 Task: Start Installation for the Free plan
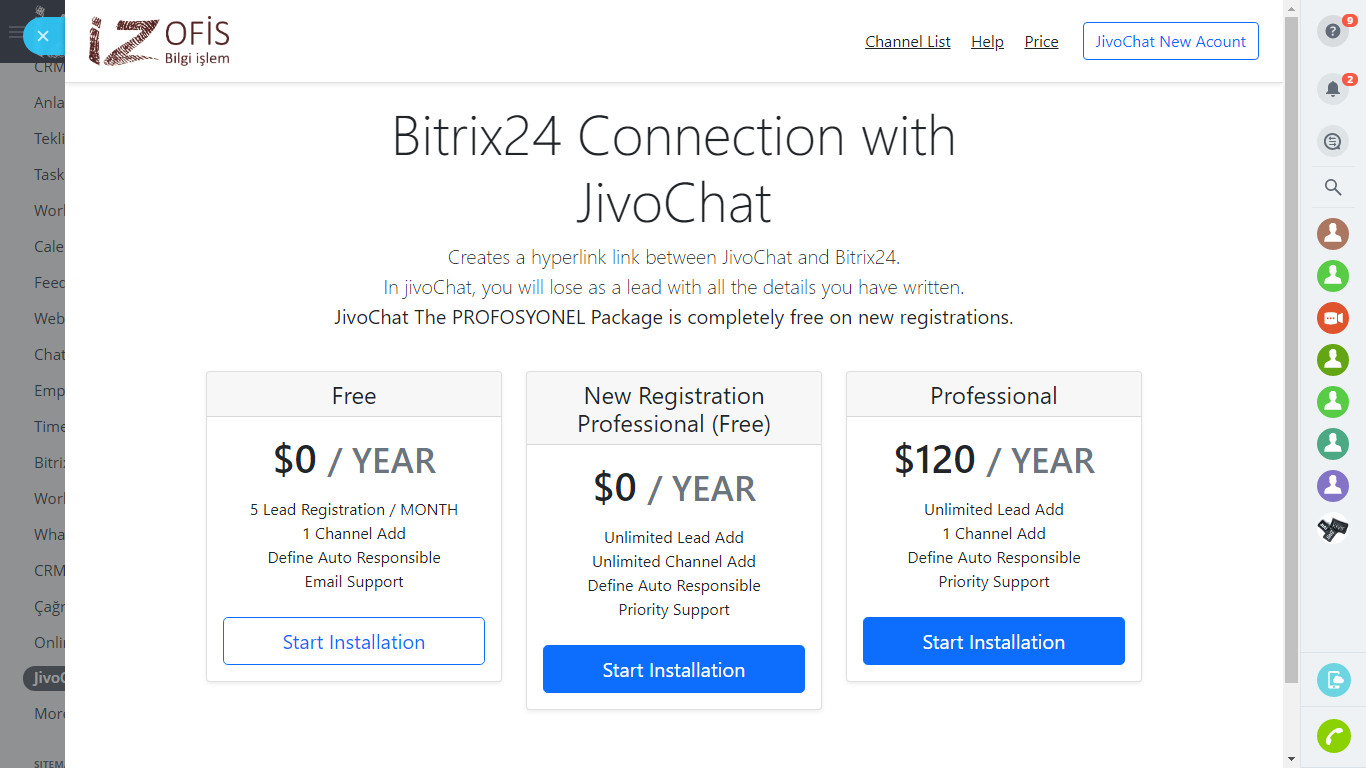354,642
